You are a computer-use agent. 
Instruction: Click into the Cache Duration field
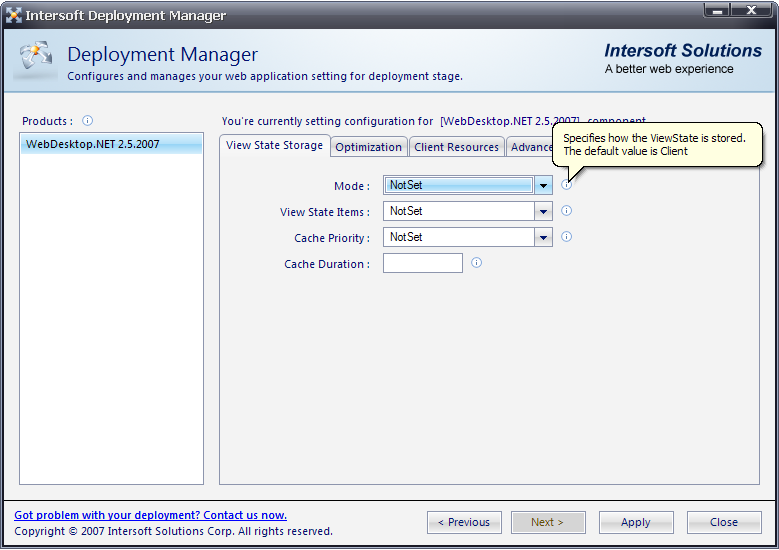(422, 263)
